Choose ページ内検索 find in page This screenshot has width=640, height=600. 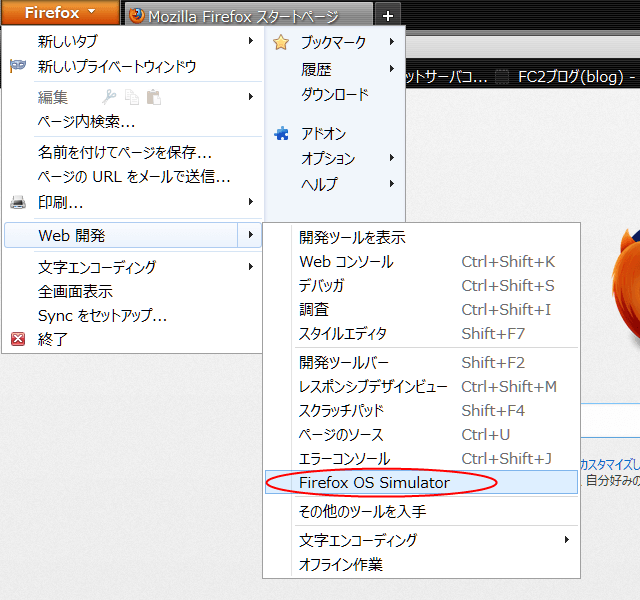tap(87, 122)
